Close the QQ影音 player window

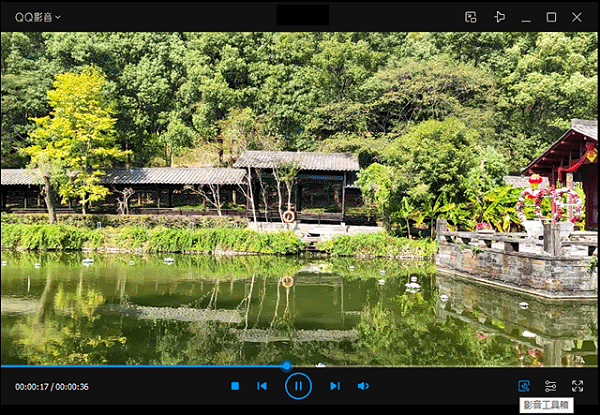coord(578,17)
